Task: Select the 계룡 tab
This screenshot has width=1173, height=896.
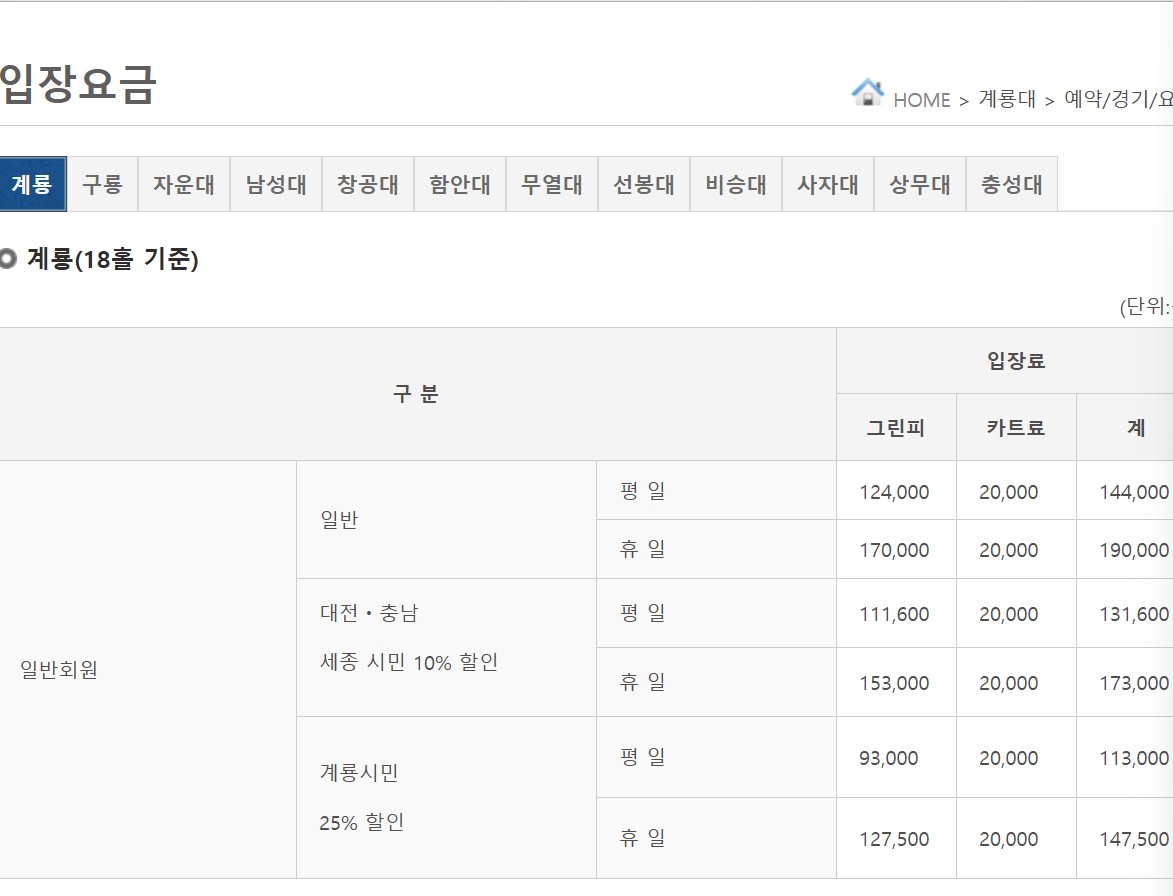Action: 33,185
